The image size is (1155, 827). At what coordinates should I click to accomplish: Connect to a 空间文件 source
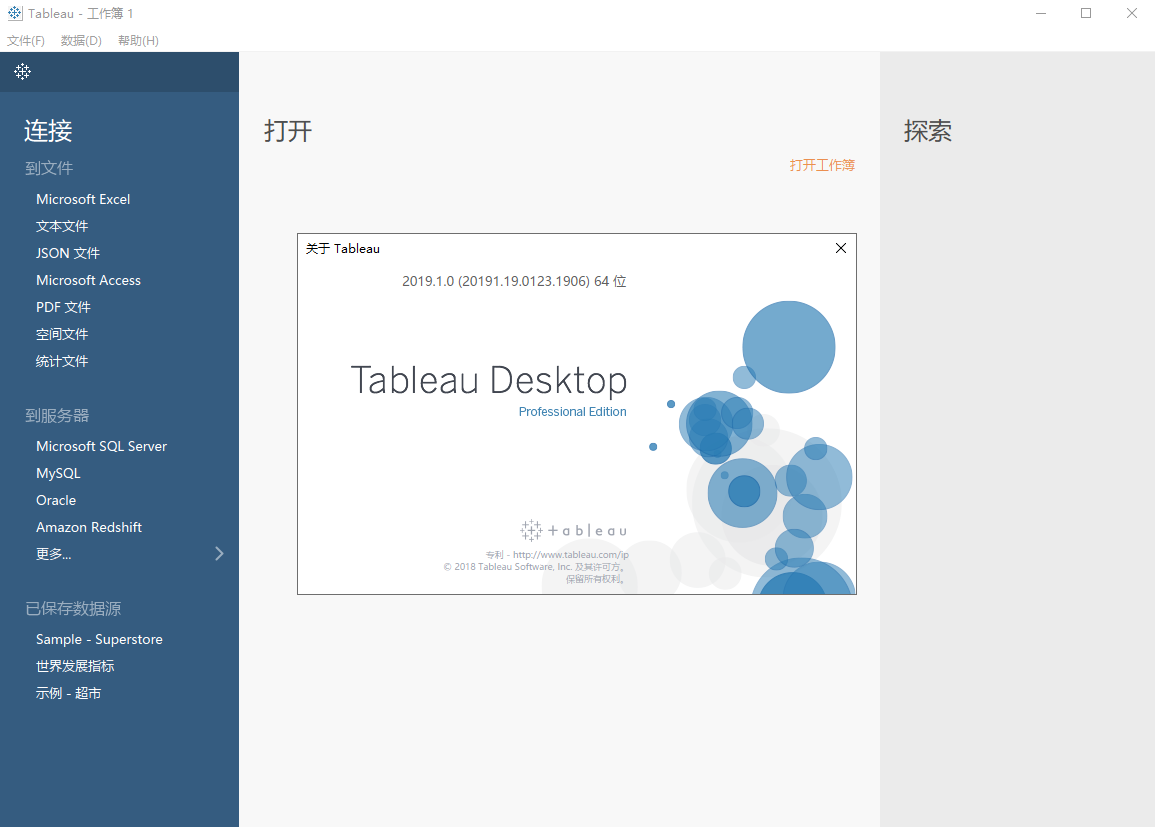(x=62, y=334)
